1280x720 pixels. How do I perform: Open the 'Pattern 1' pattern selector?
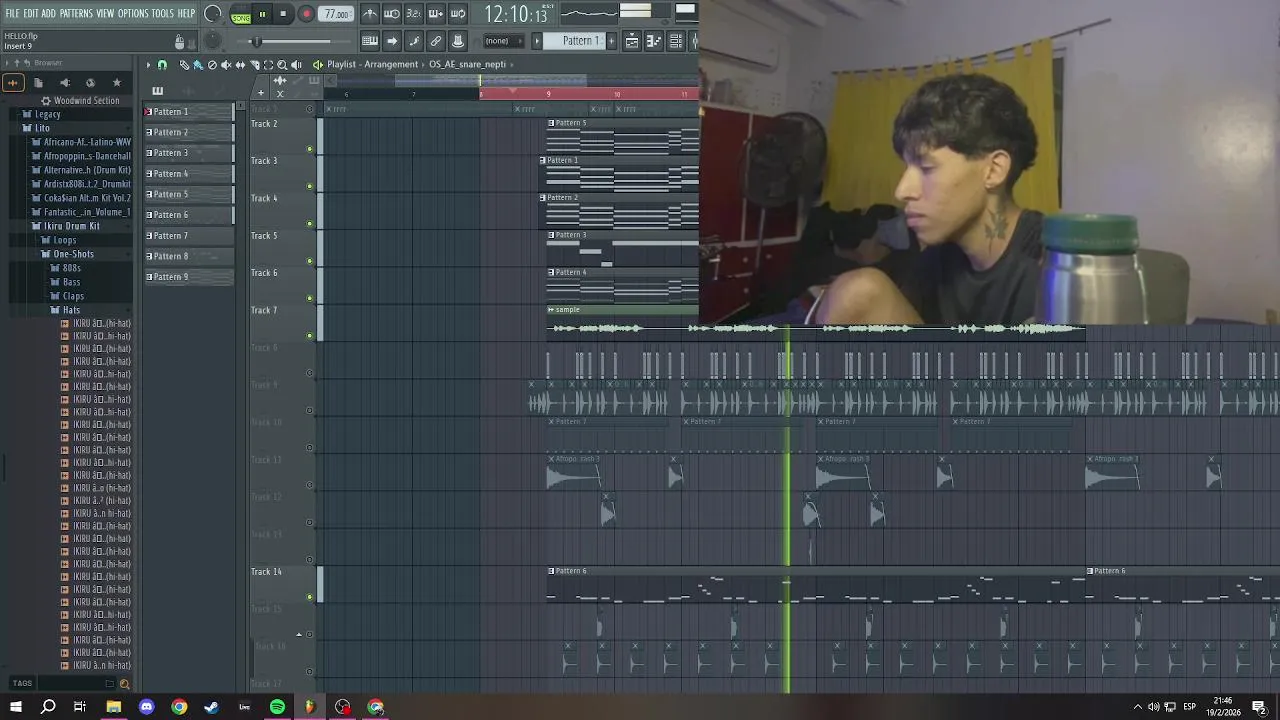(575, 41)
